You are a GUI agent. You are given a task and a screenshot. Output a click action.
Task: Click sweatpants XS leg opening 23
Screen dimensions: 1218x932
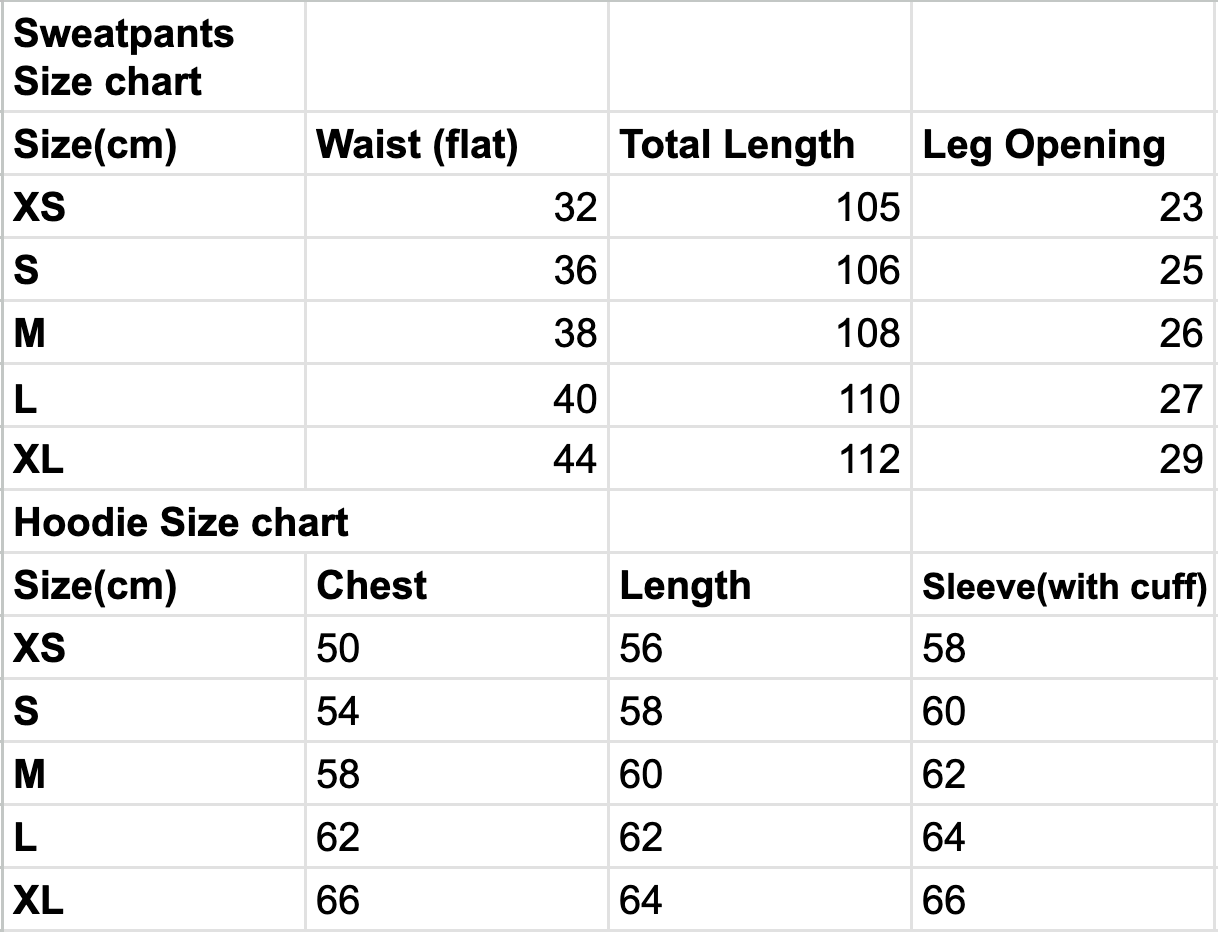1180,207
